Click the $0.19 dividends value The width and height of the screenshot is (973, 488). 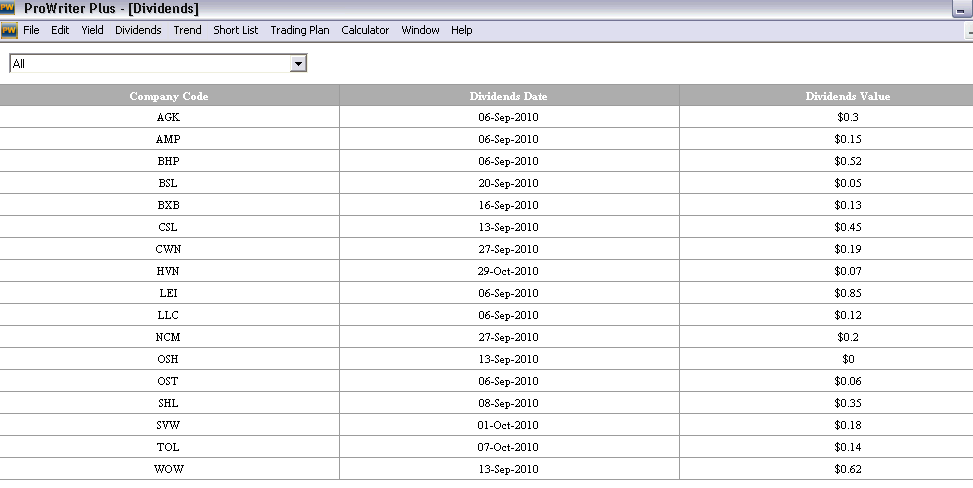[x=848, y=250]
